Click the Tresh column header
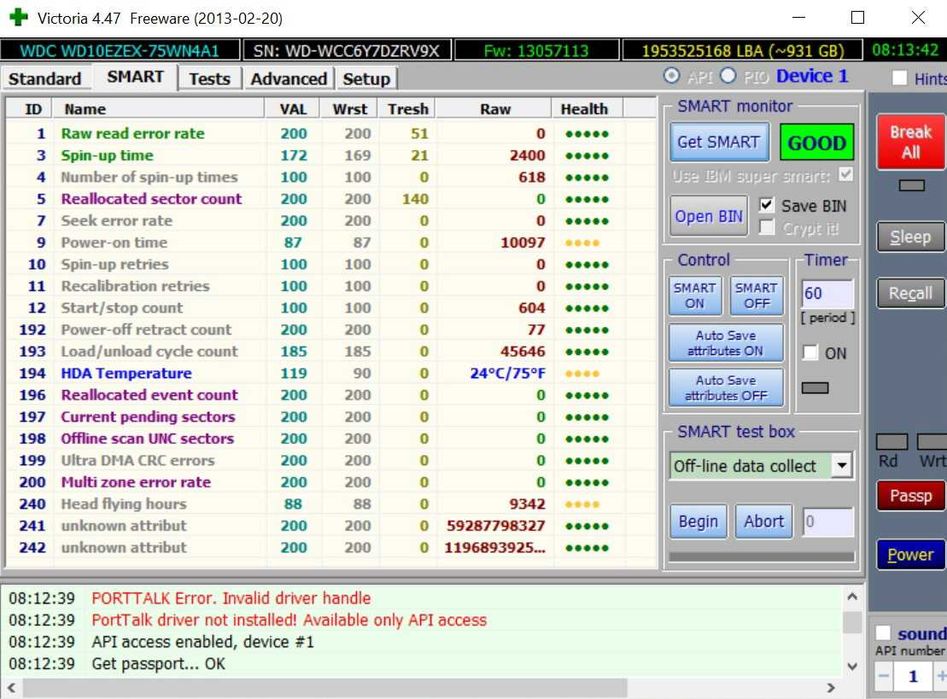 pos(408,109)
